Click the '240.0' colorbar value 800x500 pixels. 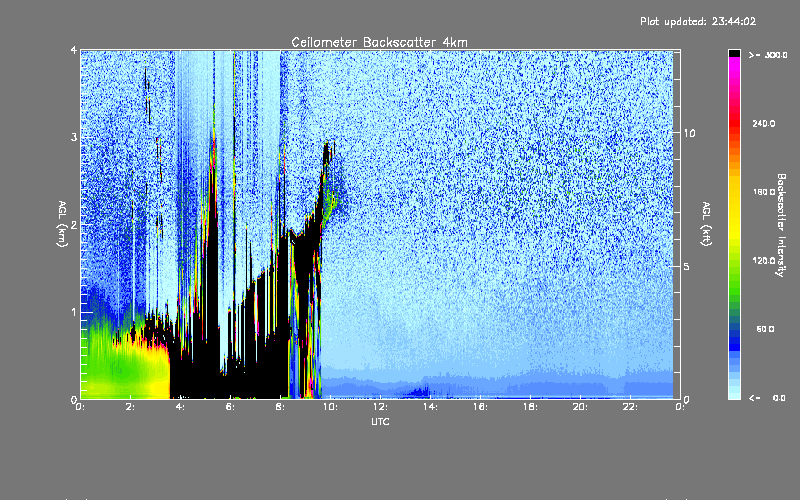764,123
